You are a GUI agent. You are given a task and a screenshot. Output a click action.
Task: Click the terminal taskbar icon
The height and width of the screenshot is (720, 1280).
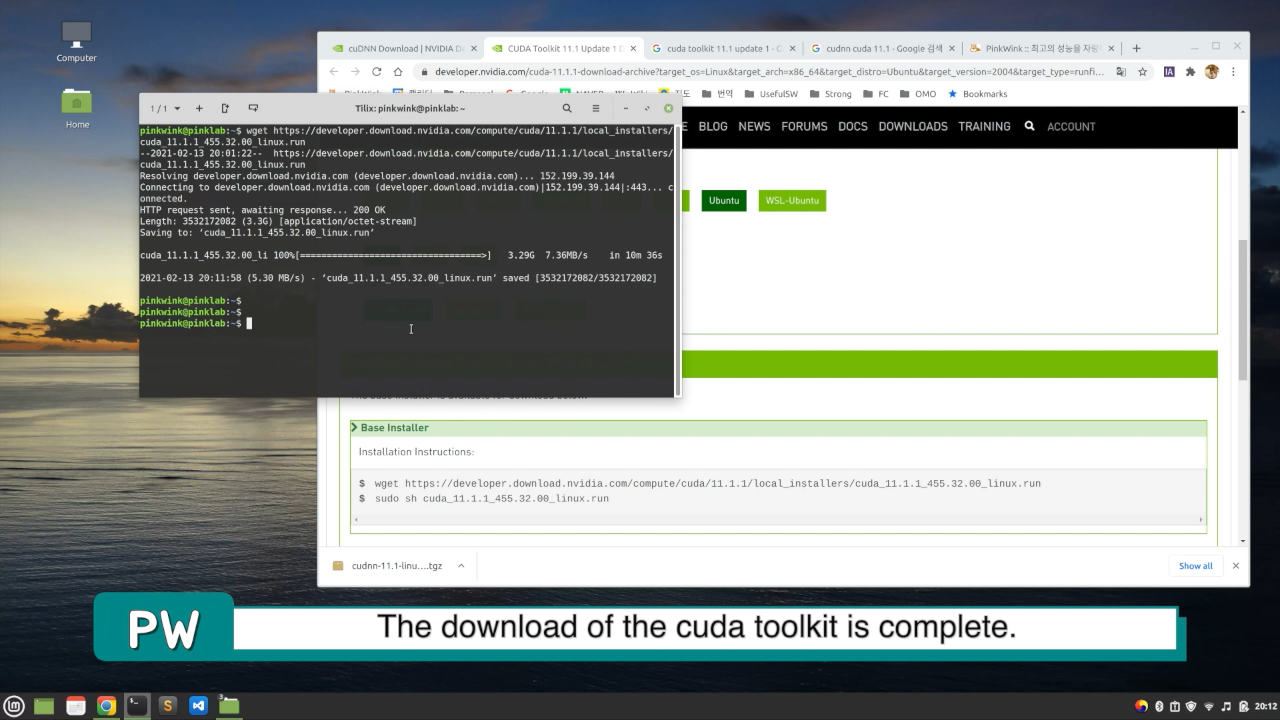(137, 706)
